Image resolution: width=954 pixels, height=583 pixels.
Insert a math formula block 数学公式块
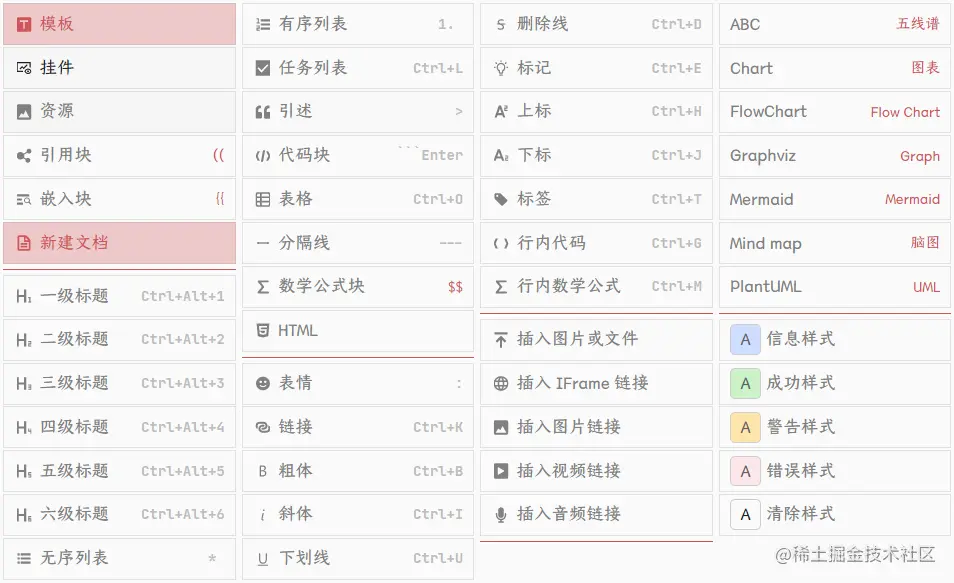pos(357,287)
